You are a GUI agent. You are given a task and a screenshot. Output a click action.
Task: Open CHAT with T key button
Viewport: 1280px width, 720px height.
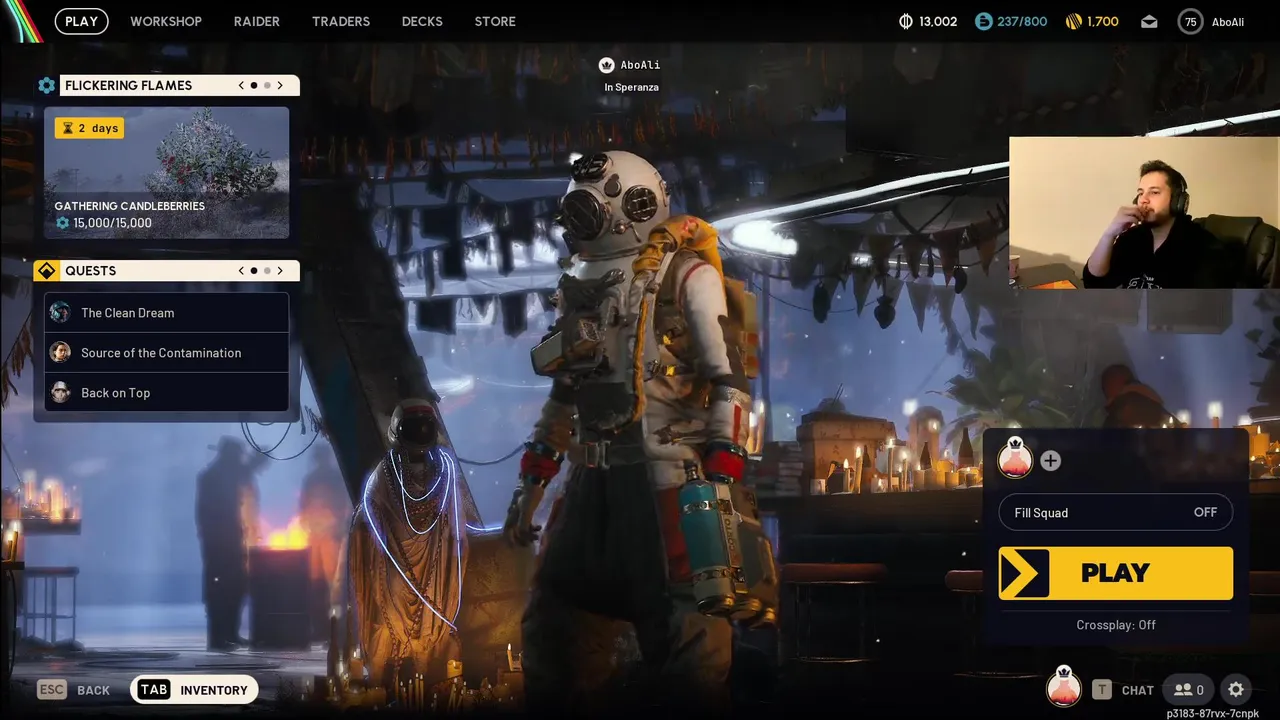(x=1123, y=690)
